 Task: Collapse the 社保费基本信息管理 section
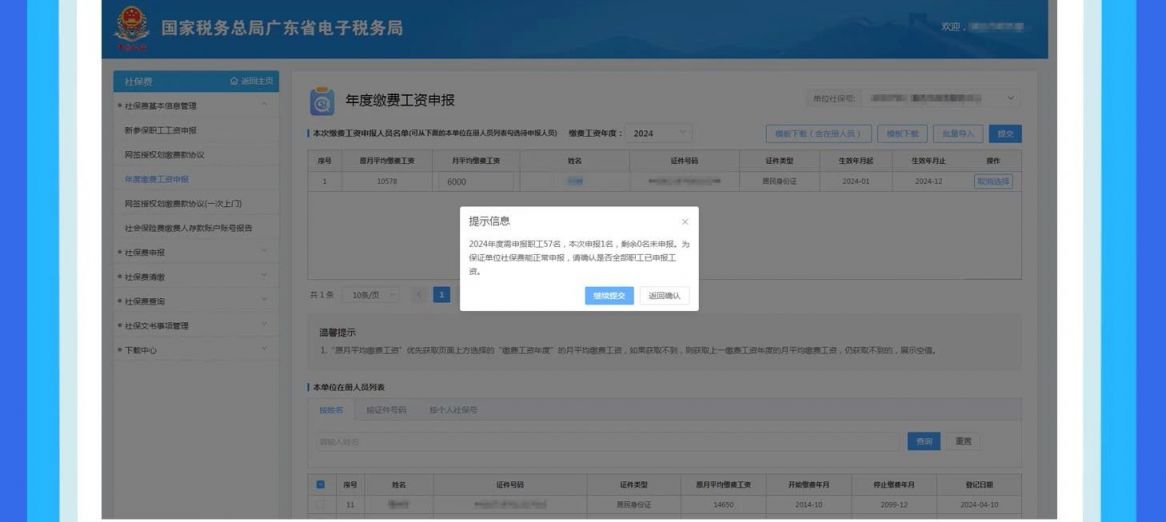pos(264,106)
